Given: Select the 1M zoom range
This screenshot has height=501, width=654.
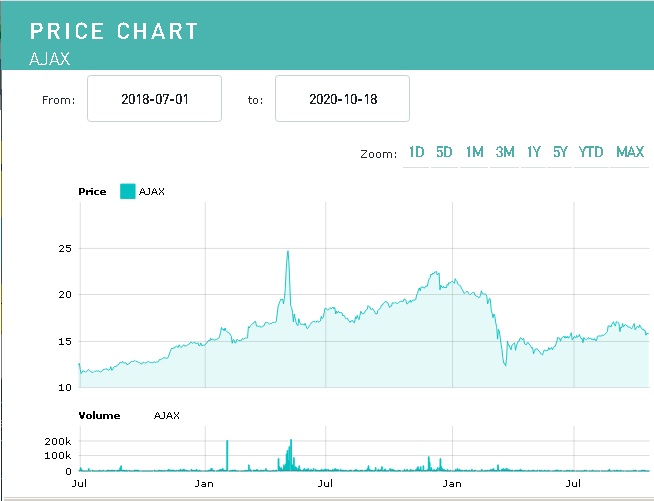Looking at the screenshot, I should click(475, 152).
